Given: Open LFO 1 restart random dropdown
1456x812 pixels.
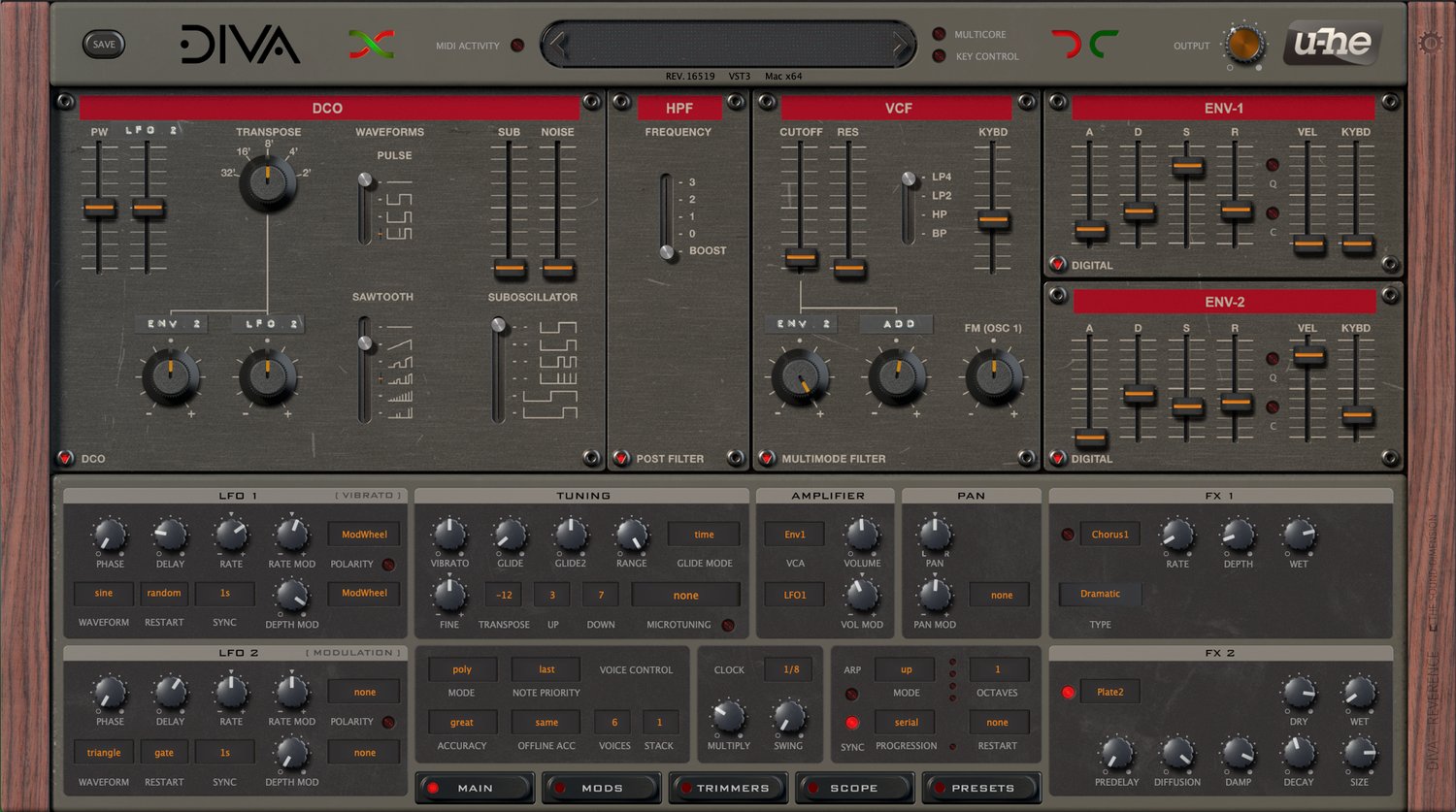Looking at the screenshot, I should 164,593.
